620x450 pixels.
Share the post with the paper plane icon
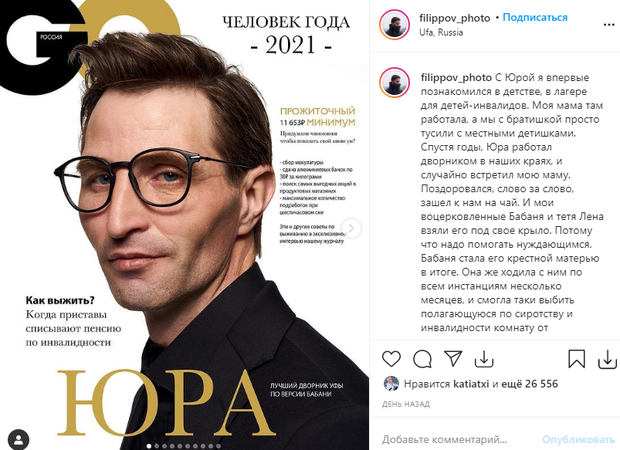point(453,359)
